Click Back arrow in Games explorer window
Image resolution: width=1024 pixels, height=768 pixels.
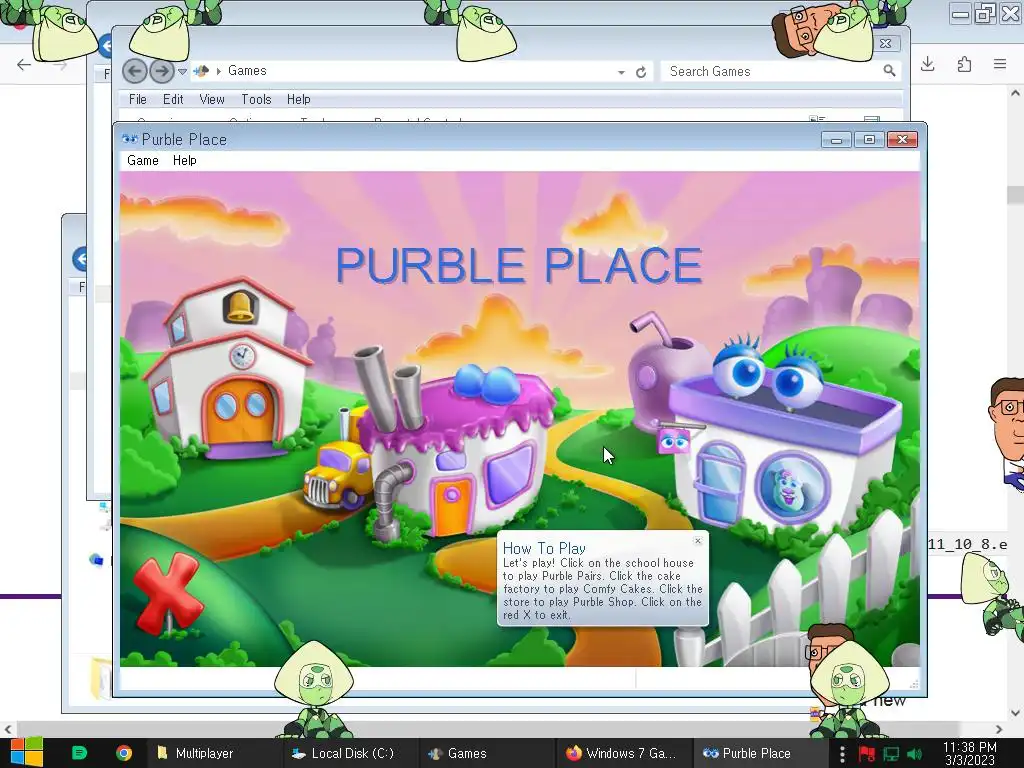click(x=135, y=71)
